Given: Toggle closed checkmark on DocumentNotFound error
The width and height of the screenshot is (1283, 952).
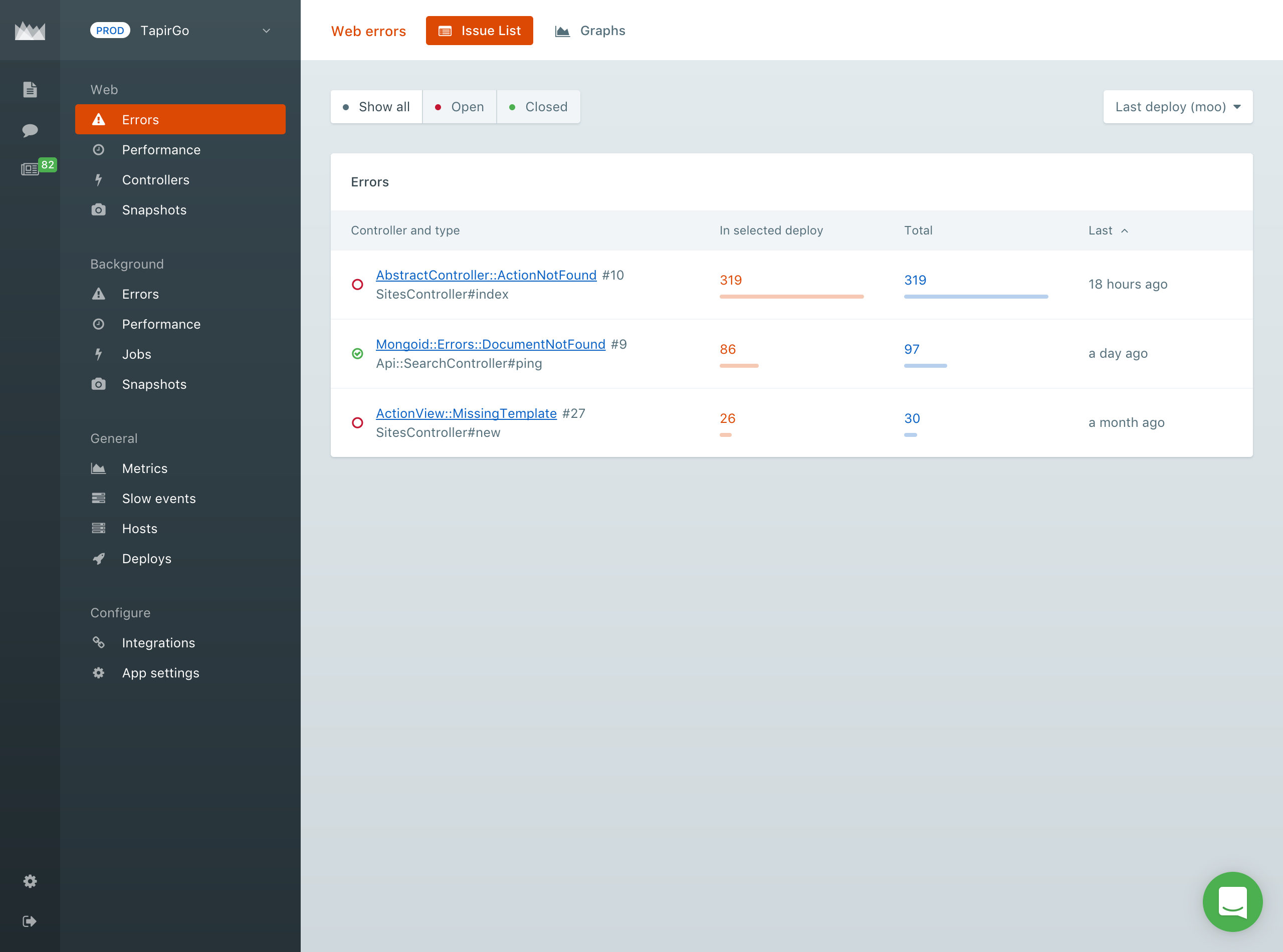Looking at the screenshot, I should pos(357,353).
